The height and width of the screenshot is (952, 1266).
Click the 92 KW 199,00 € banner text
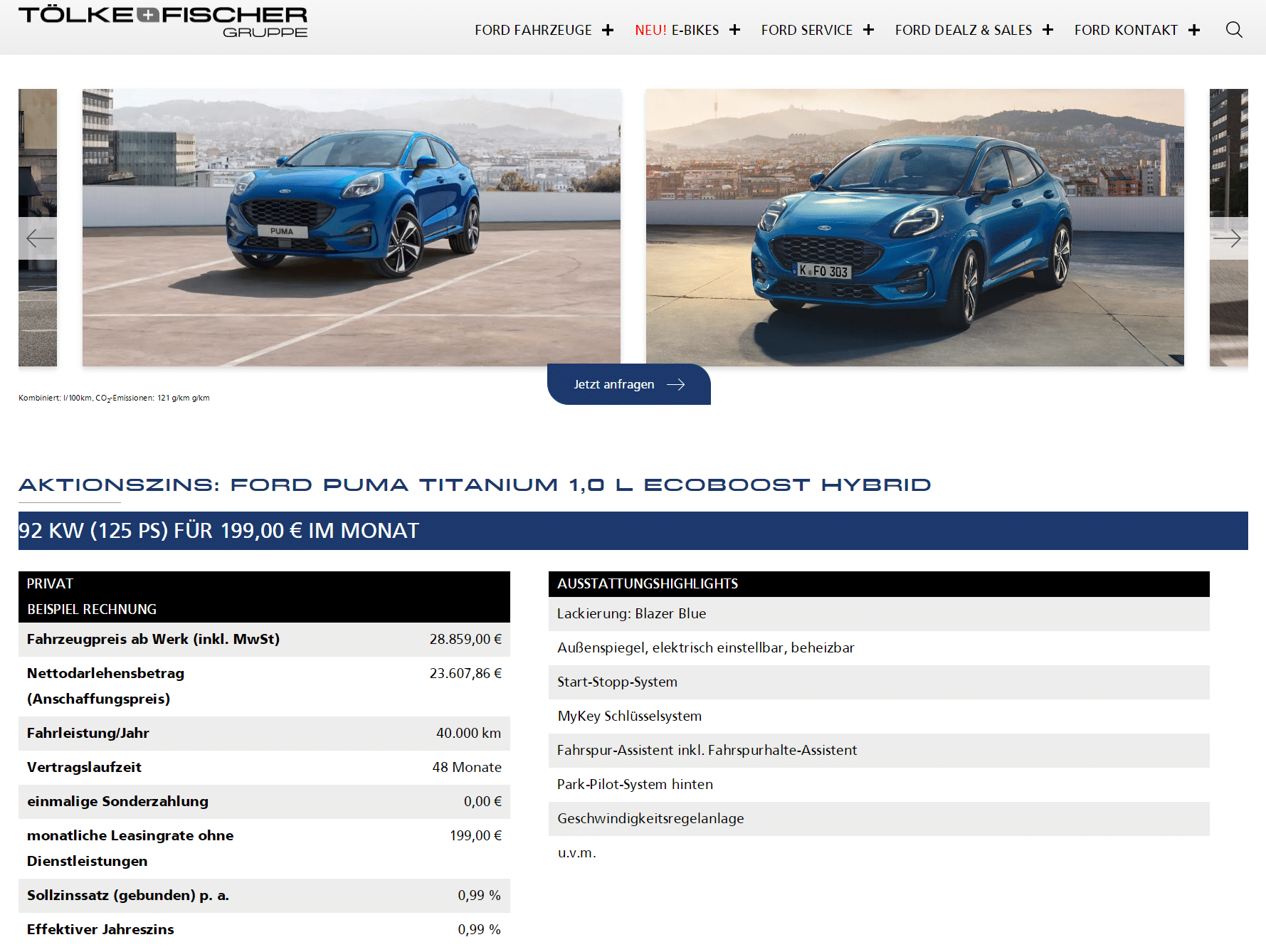(x=219, y=531)
